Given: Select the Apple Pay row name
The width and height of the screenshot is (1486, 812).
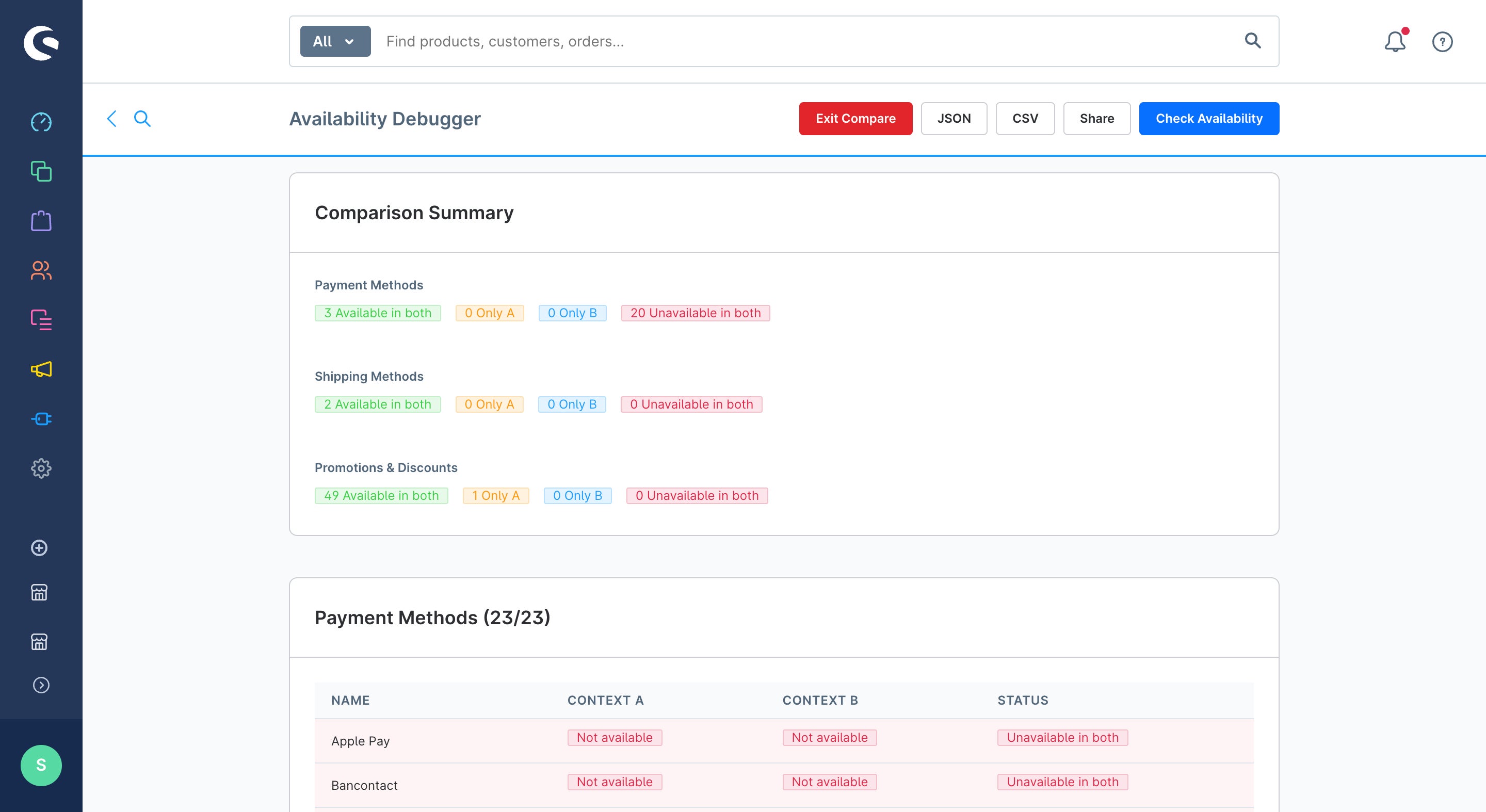Looking at the screenshot, I should 361,741.
